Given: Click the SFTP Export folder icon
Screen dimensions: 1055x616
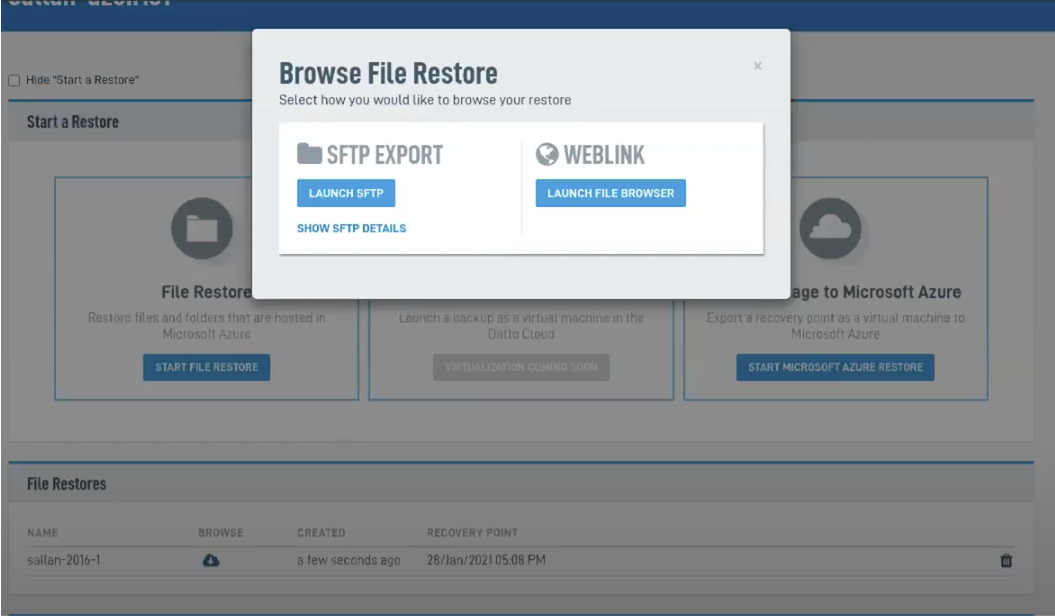Looking at the screenshot, I should [x=309, y=155].
